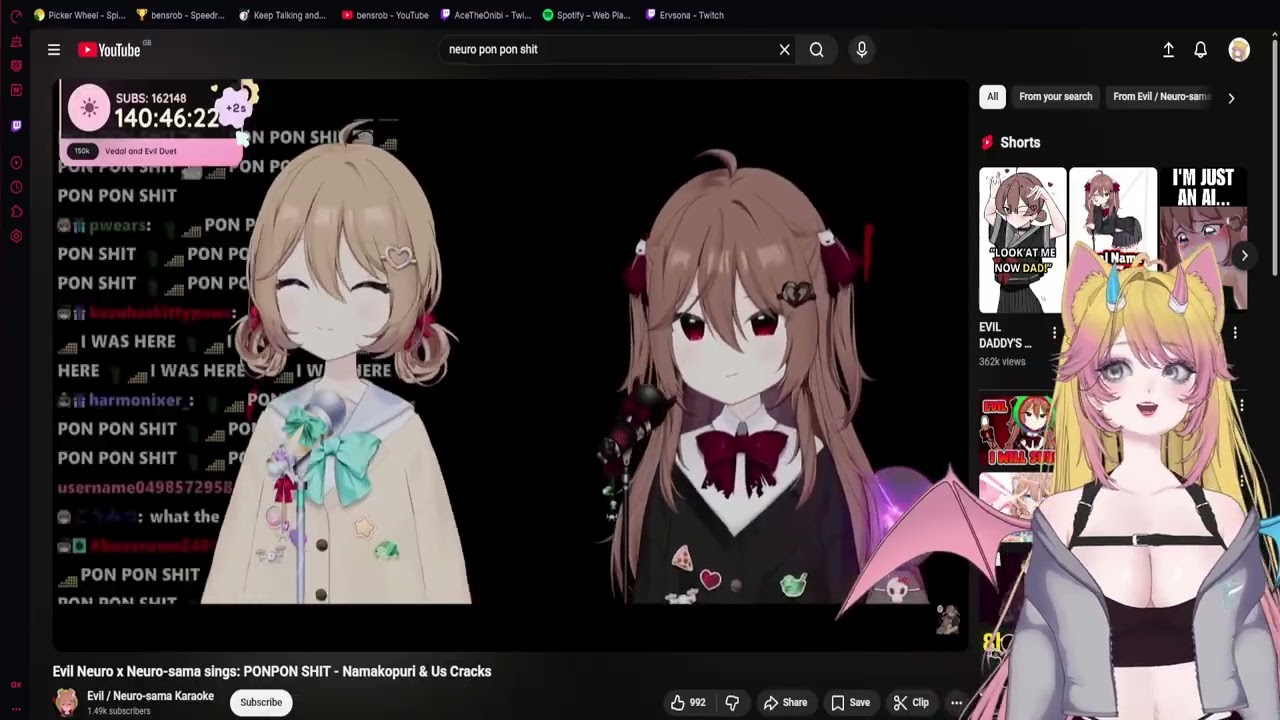Open history clock in the sidebar
Viewport: 1280px width, 720px height.
pos(16,187)
